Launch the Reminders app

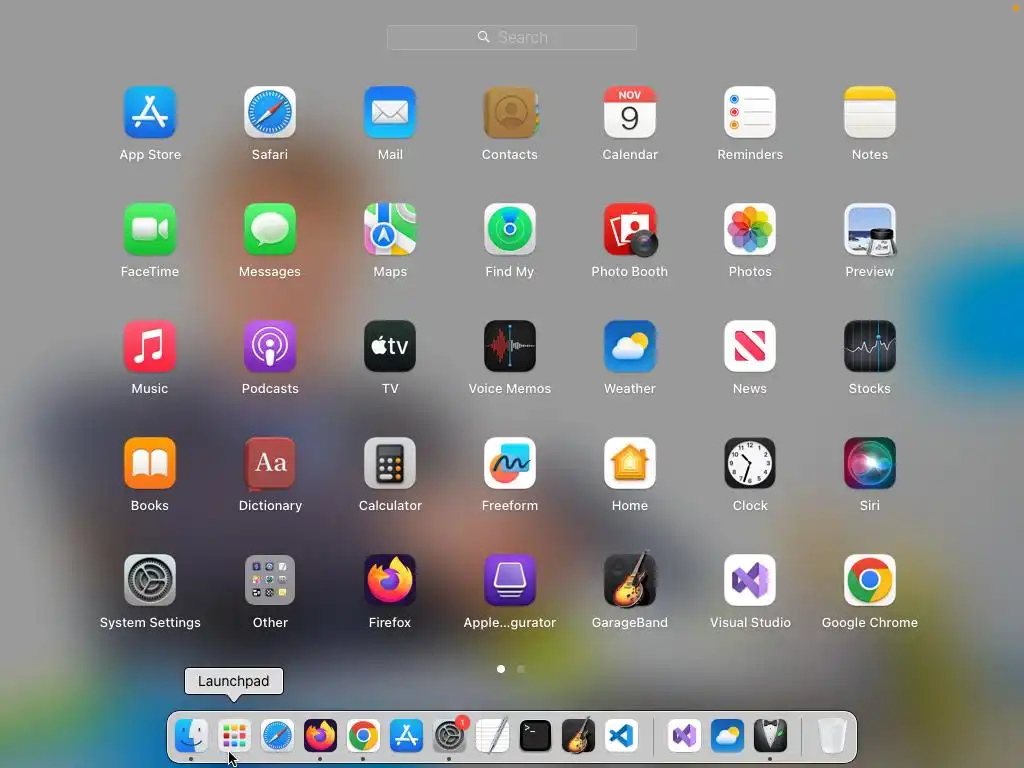[x=750, y=112]
